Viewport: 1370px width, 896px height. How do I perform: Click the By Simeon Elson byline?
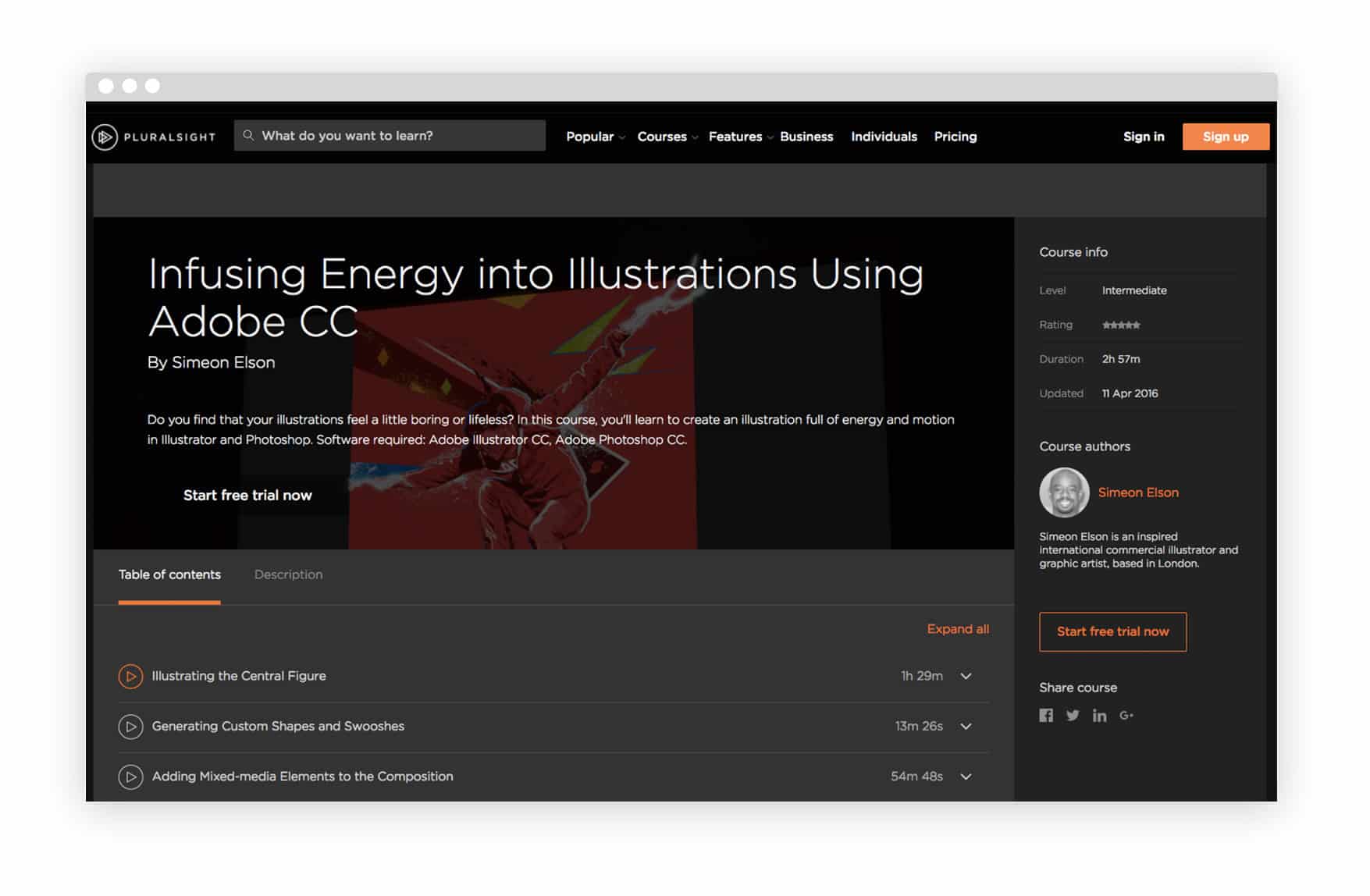(212, 363)
